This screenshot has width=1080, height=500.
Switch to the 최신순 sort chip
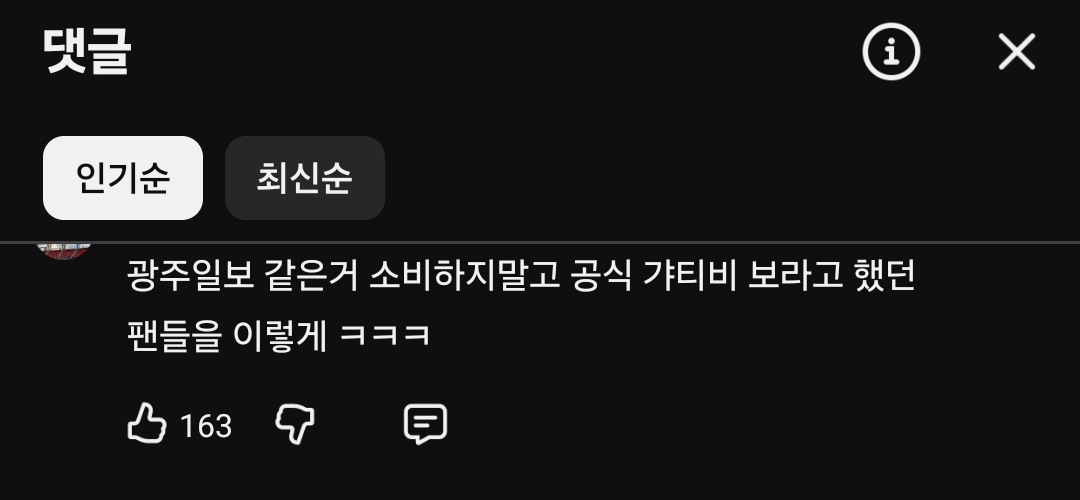[x=304, y=178]
